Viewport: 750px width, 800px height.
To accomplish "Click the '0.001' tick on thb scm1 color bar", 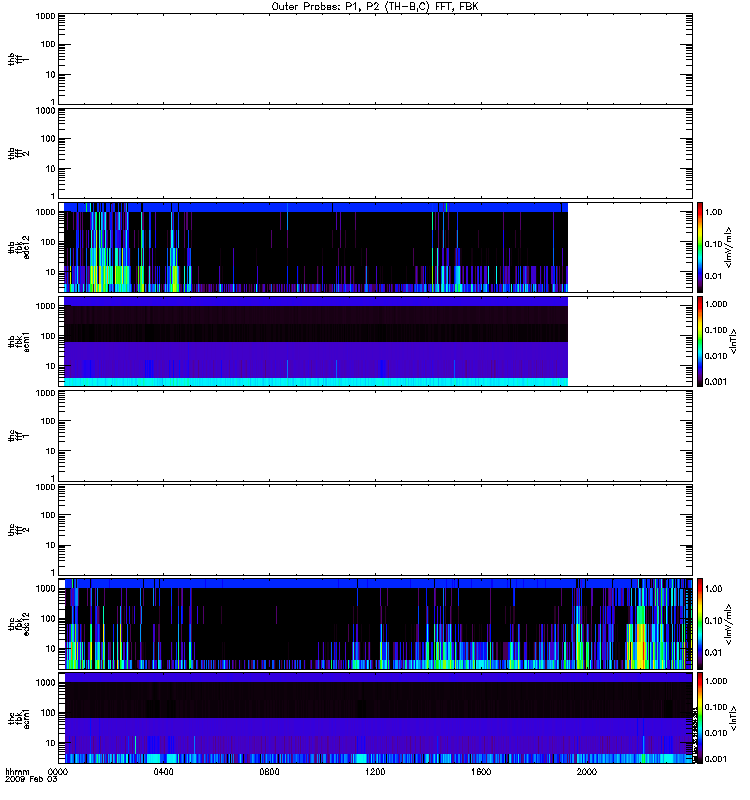I will [716, 382].
